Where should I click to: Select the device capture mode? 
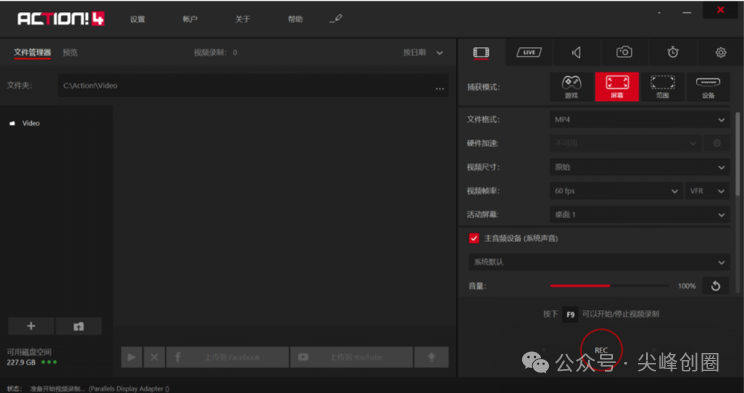point(708,87)
